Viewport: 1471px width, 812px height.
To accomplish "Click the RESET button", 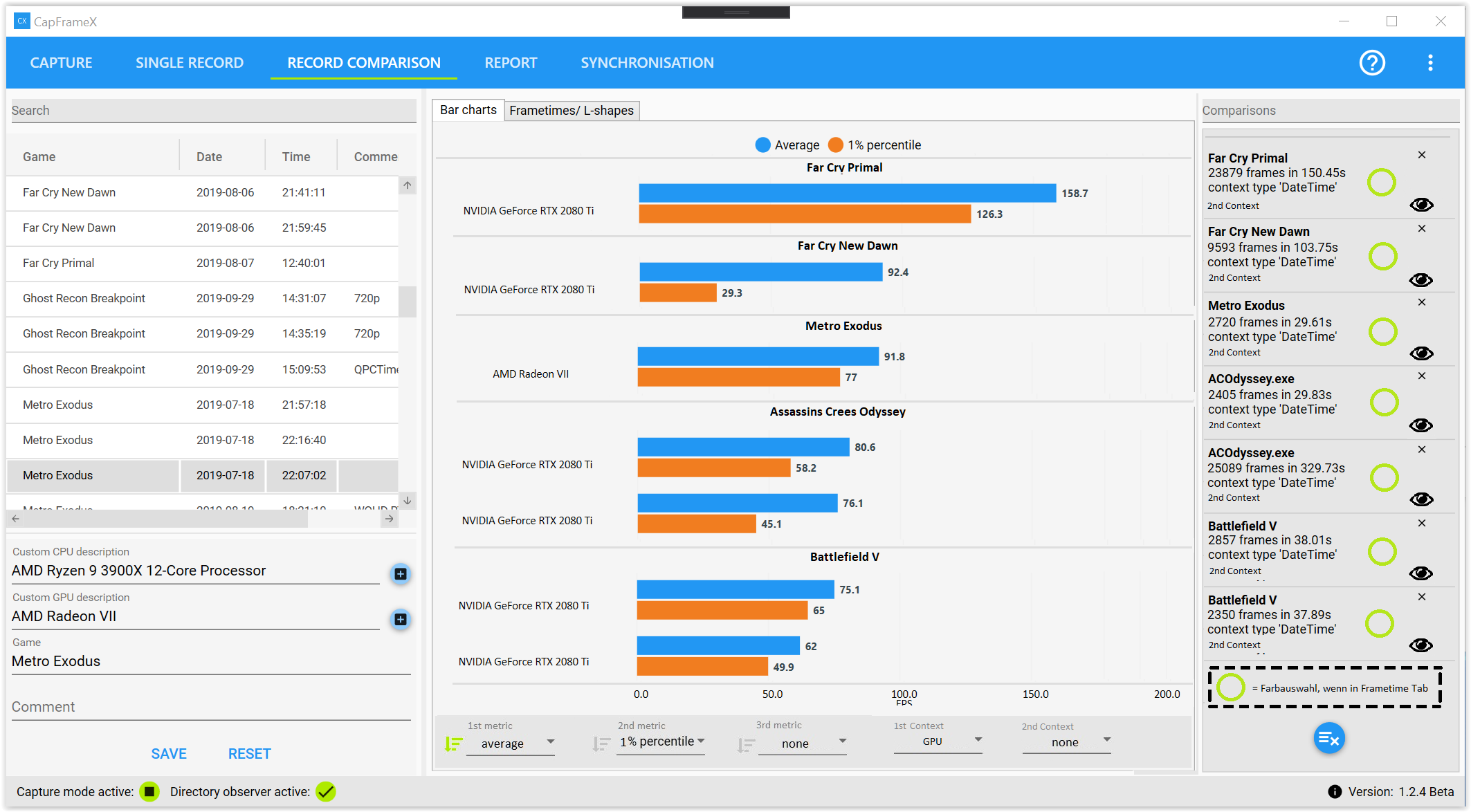I will point(249,753).
